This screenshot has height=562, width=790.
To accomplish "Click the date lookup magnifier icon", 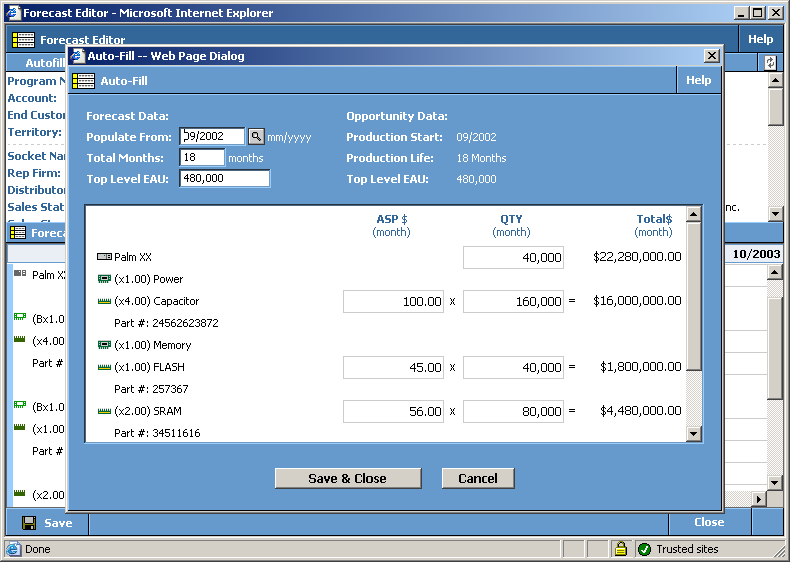I will coord(256,137).
